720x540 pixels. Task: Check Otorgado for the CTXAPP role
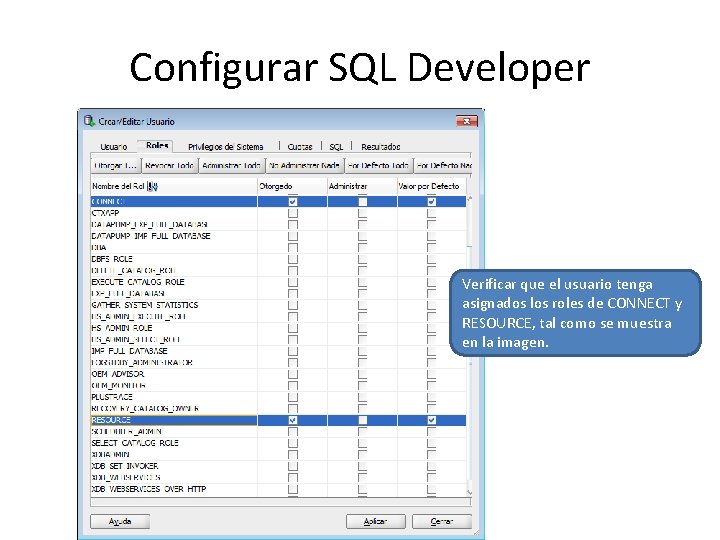tap(292, 213)
